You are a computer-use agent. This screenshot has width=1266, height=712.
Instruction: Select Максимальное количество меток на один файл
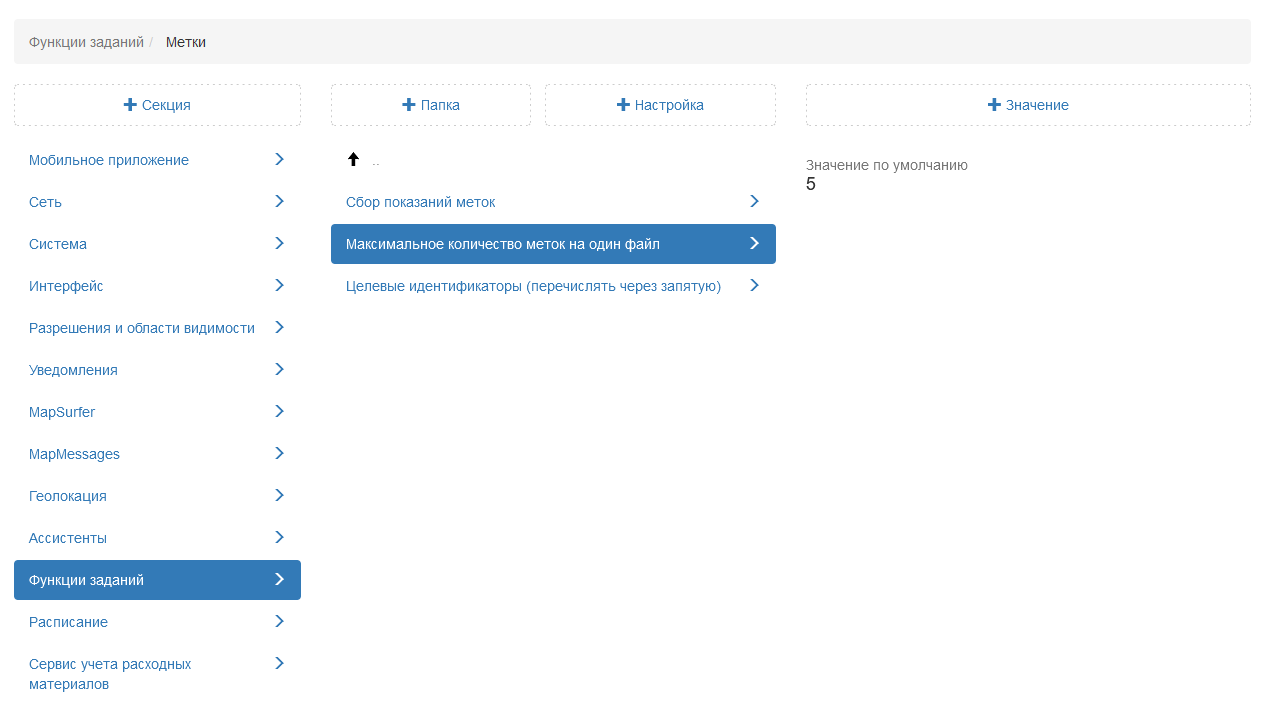pyautogui.click(x=553, y=244)
